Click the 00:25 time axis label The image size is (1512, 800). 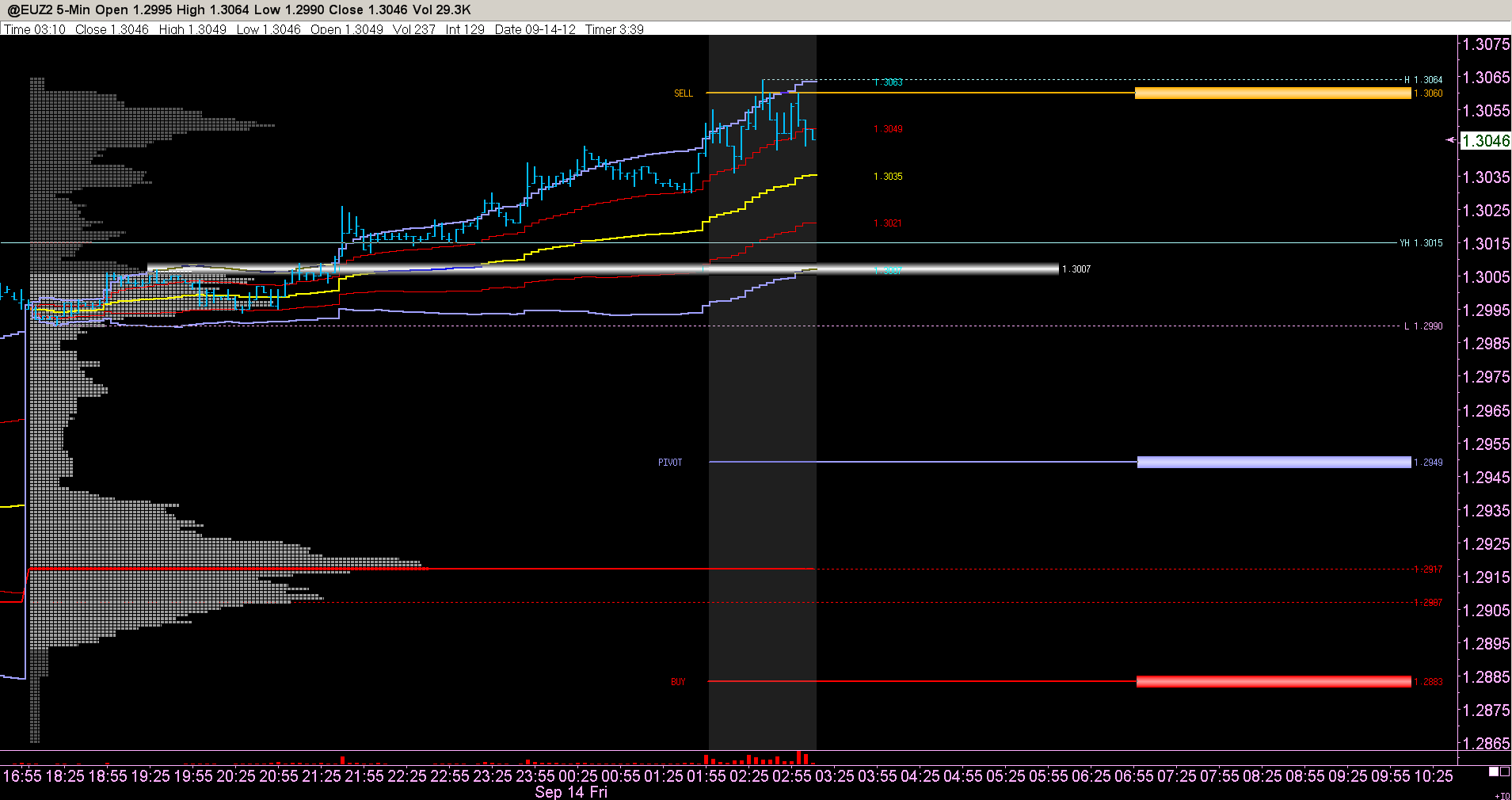tap(578, 776)
